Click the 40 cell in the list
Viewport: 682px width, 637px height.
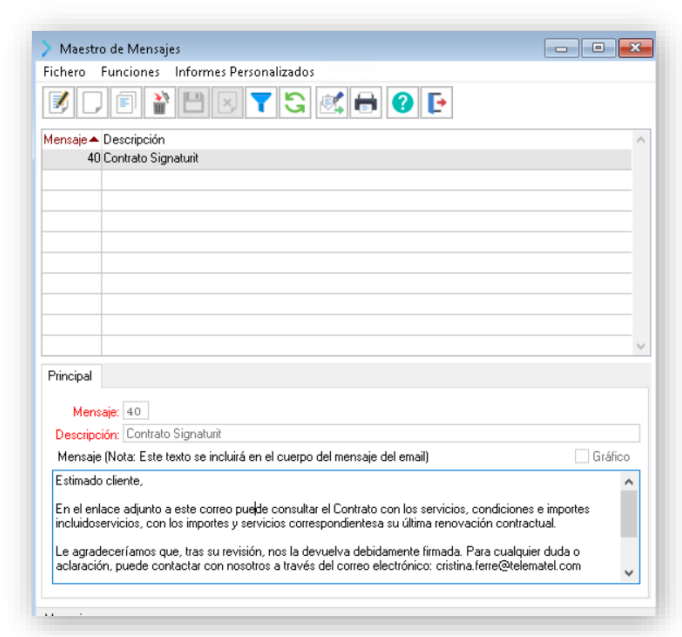(x=72, y=158)
